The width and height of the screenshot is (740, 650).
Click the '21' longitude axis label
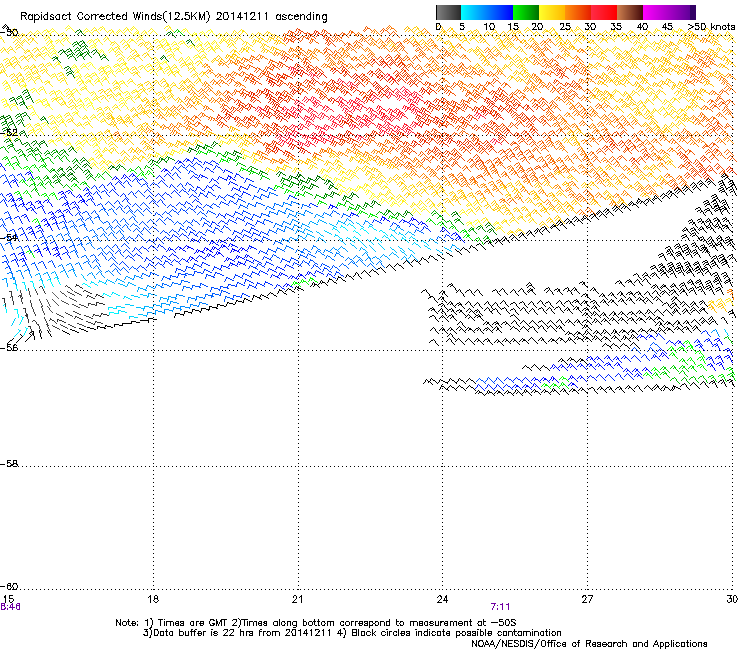(297, 599)
